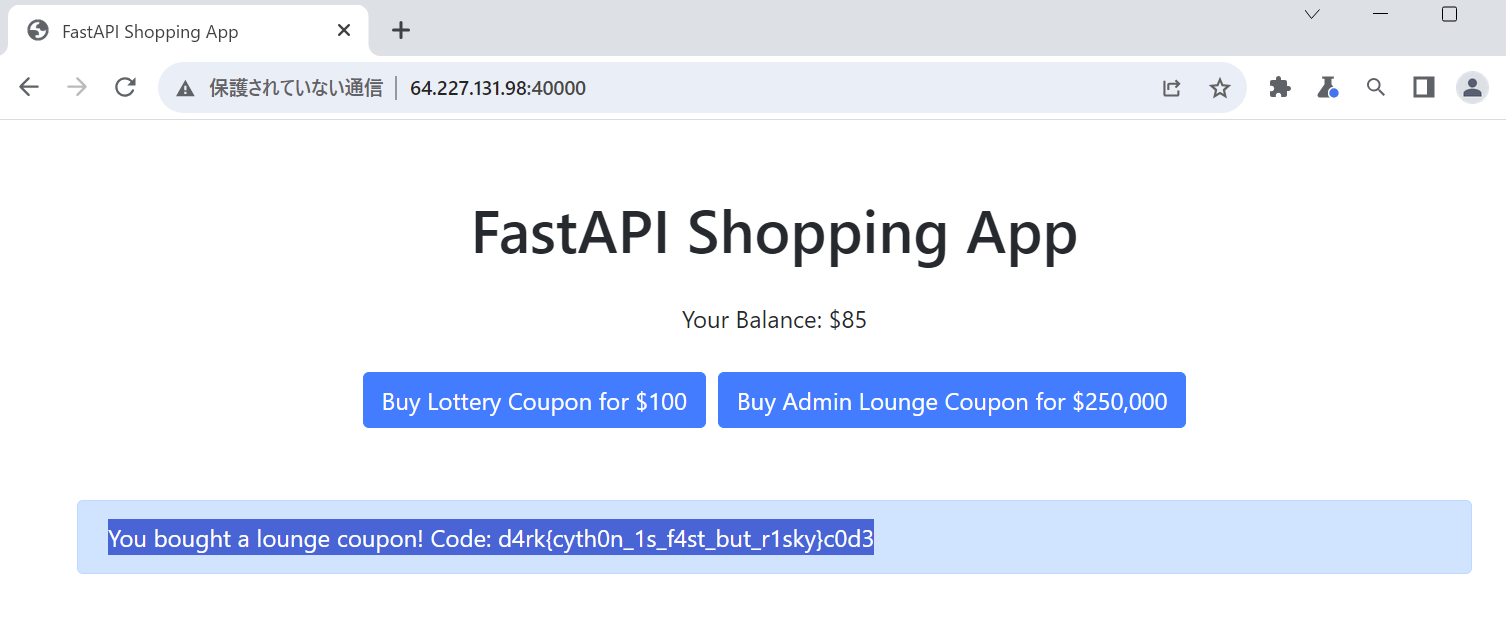
Task: Open a new tab with the plus button
Action: tap(401, 31)
